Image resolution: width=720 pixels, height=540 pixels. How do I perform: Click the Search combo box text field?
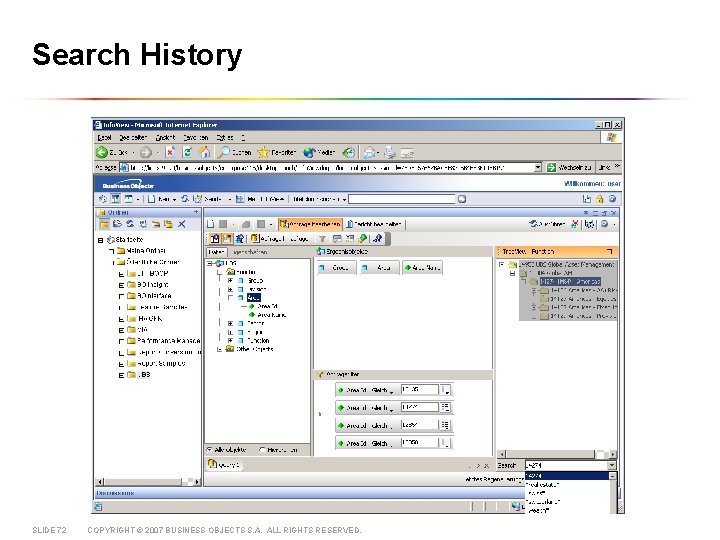click(566, 465)
